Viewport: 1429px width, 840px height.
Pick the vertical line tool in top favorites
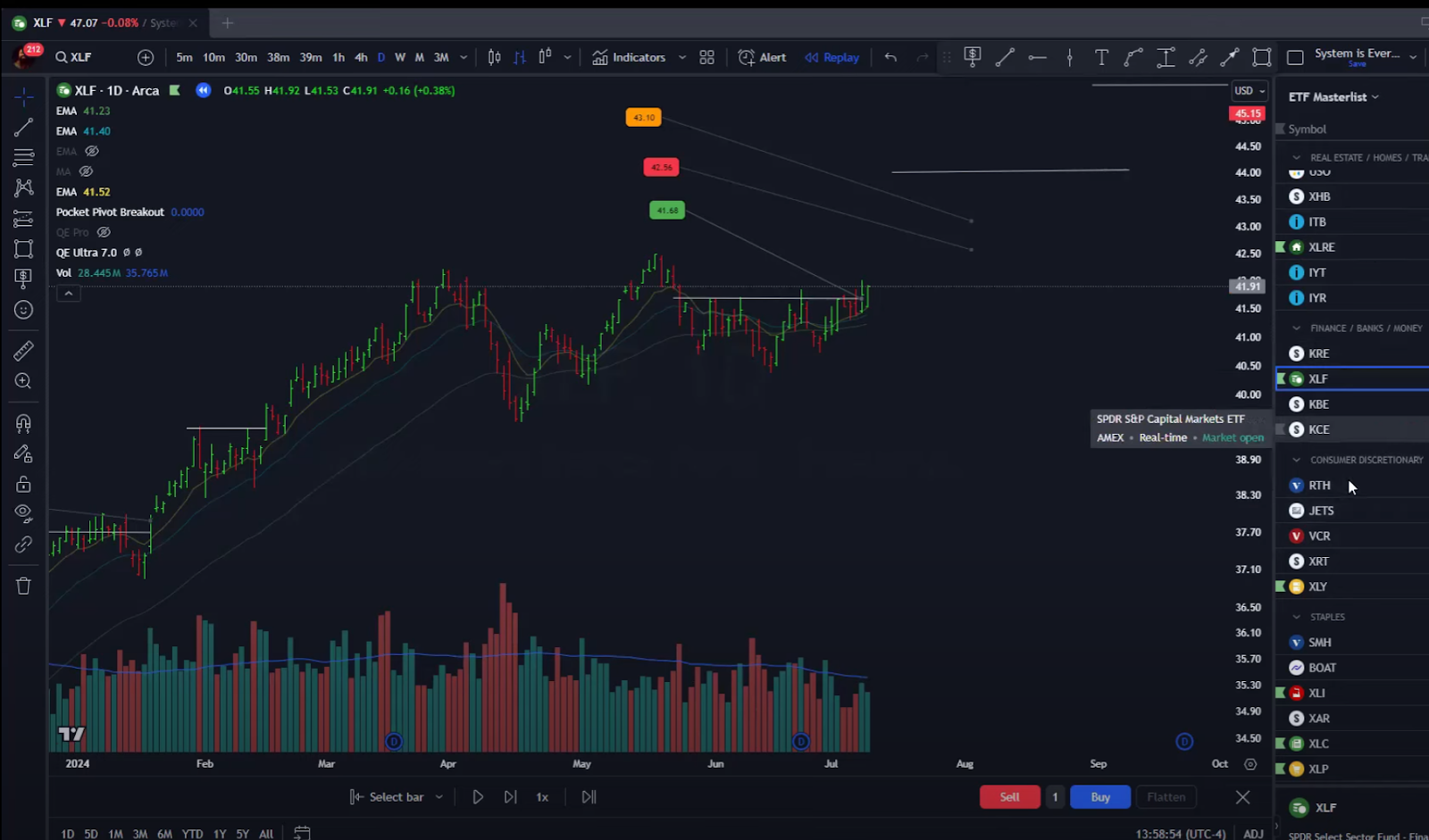coord(1069,57)
